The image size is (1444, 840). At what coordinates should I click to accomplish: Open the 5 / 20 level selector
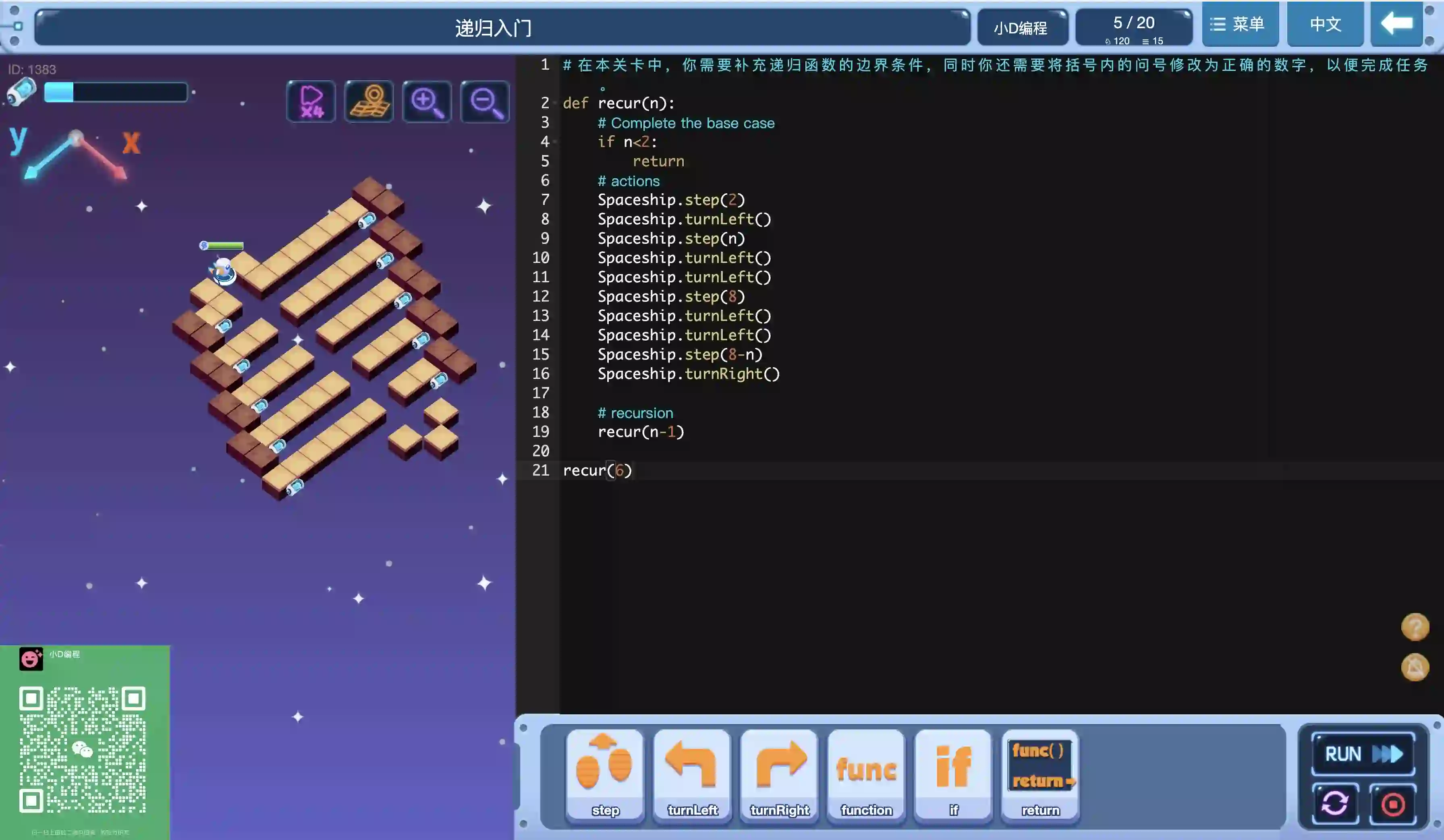tap(1133, 27)
